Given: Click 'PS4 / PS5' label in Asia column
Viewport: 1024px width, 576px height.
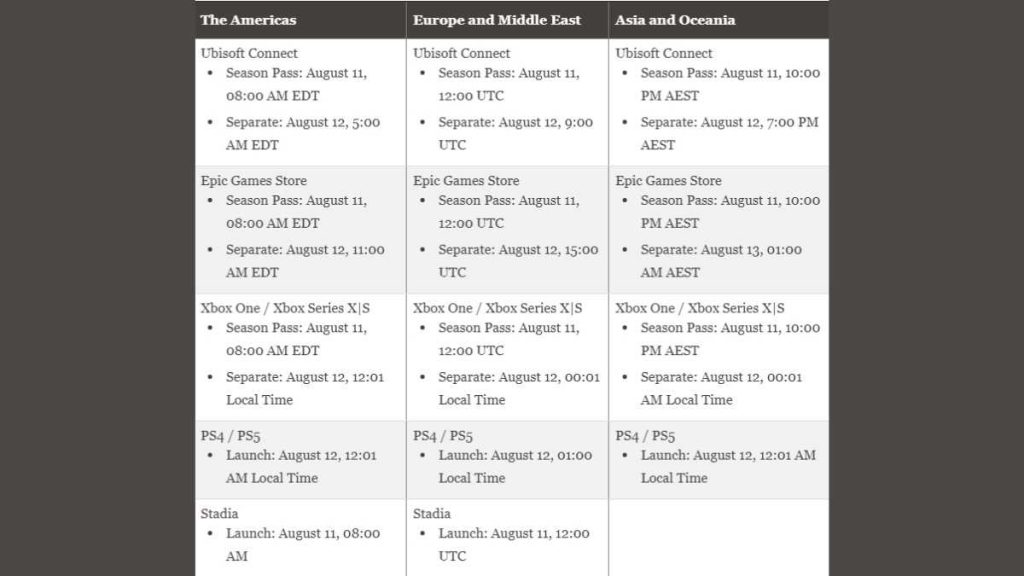Looking at the screenshot, I should click(645, 436).
